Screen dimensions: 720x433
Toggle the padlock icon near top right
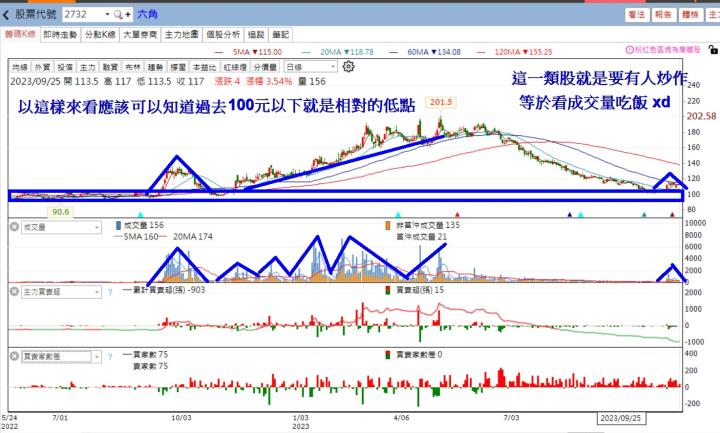713,50
